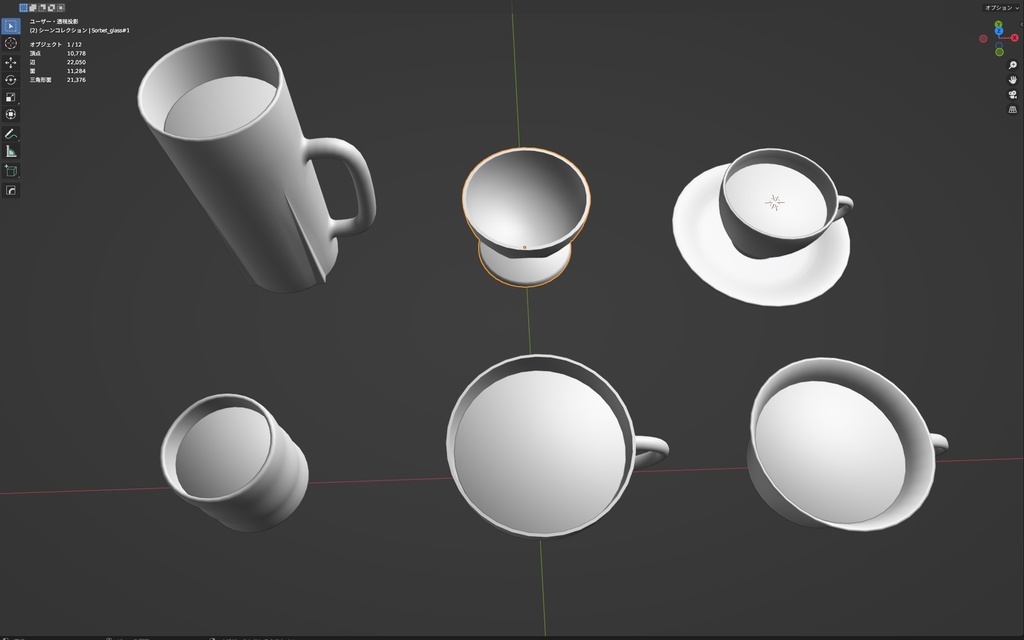The width and height of the screenshot is (1024, 640).
Task: Select the Select Box tool
Action: click(10, 26)
